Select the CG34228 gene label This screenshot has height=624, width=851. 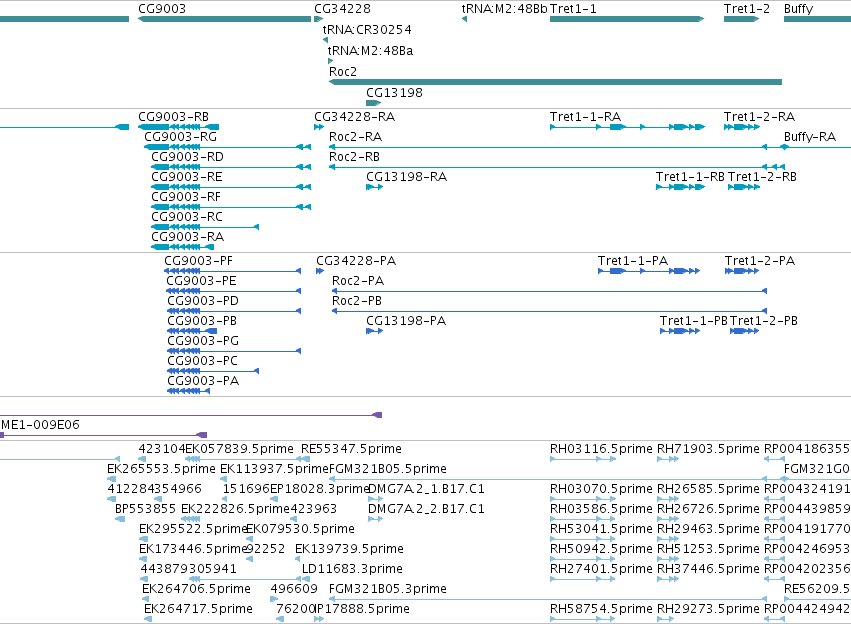tap(342, 9)
